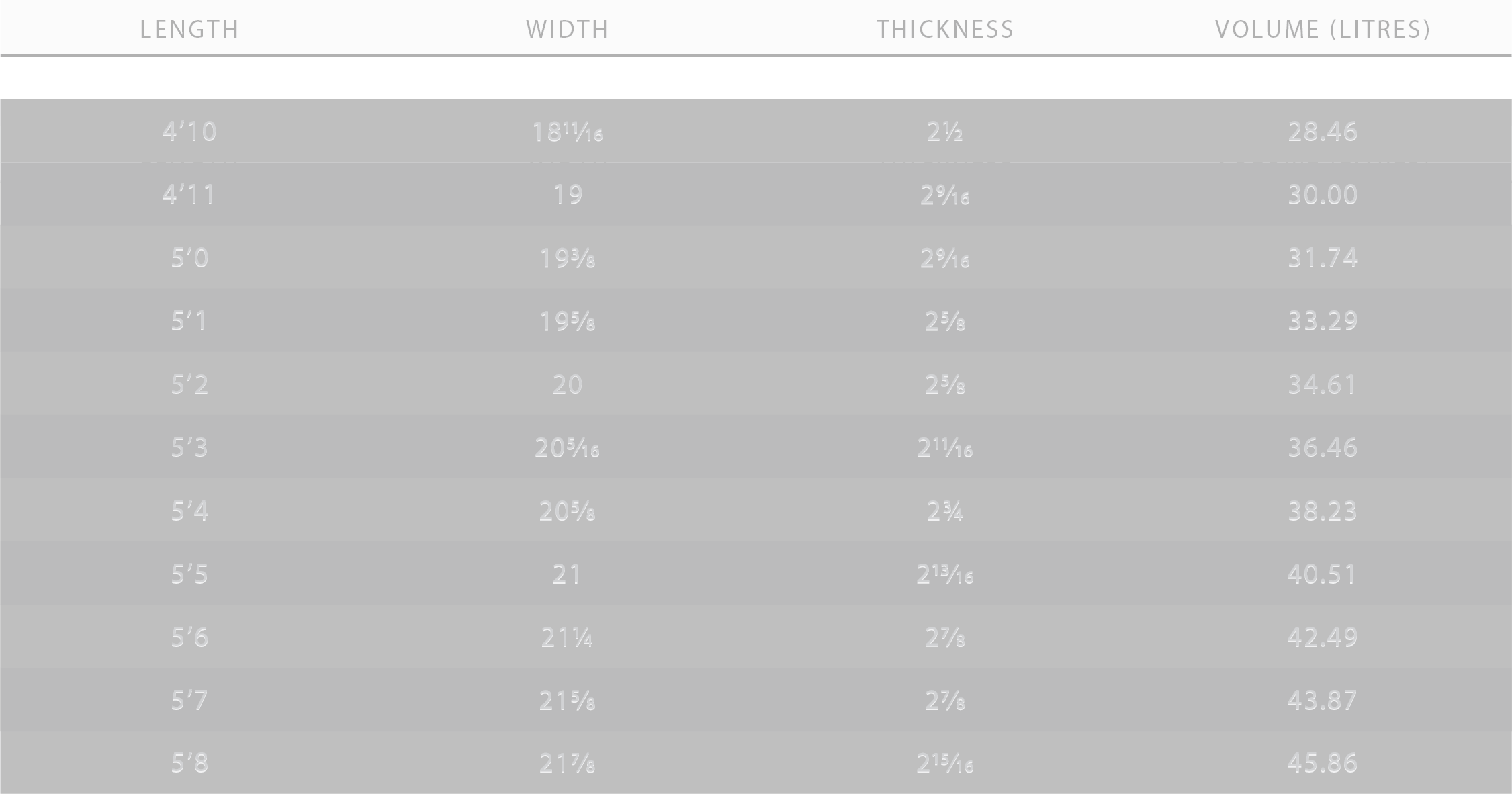Screen dimensions: 1512x794
Task: Click the 33.29 volume cell
Action: tap(1323, 321)
